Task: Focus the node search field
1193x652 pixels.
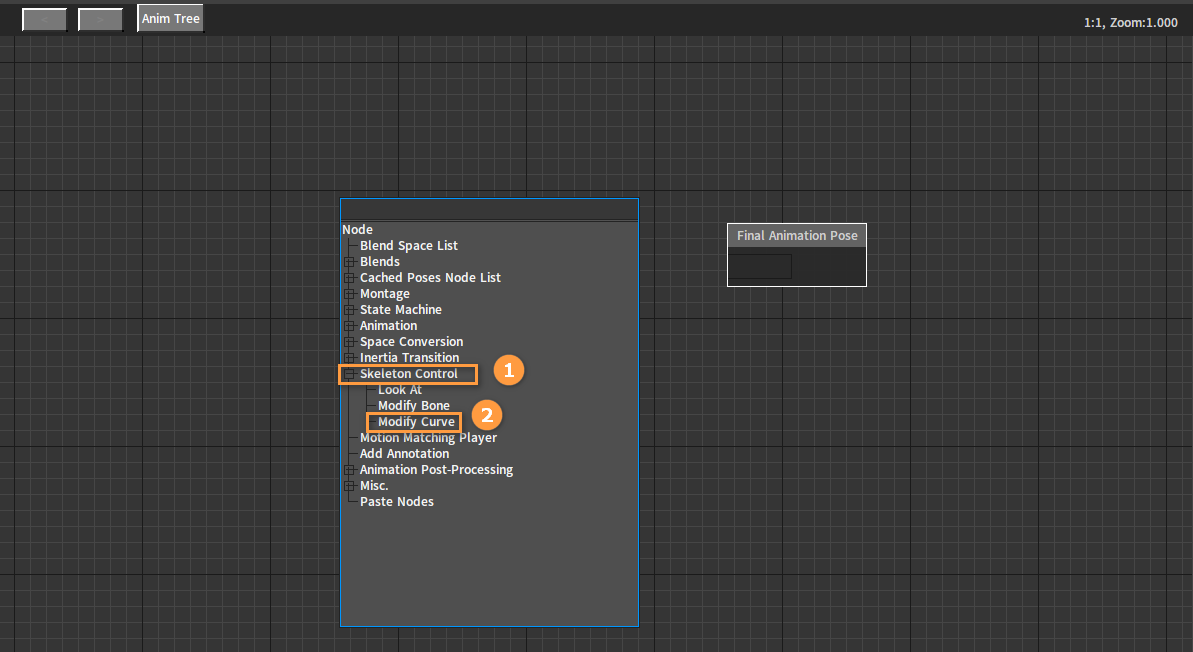Action: 489,210
